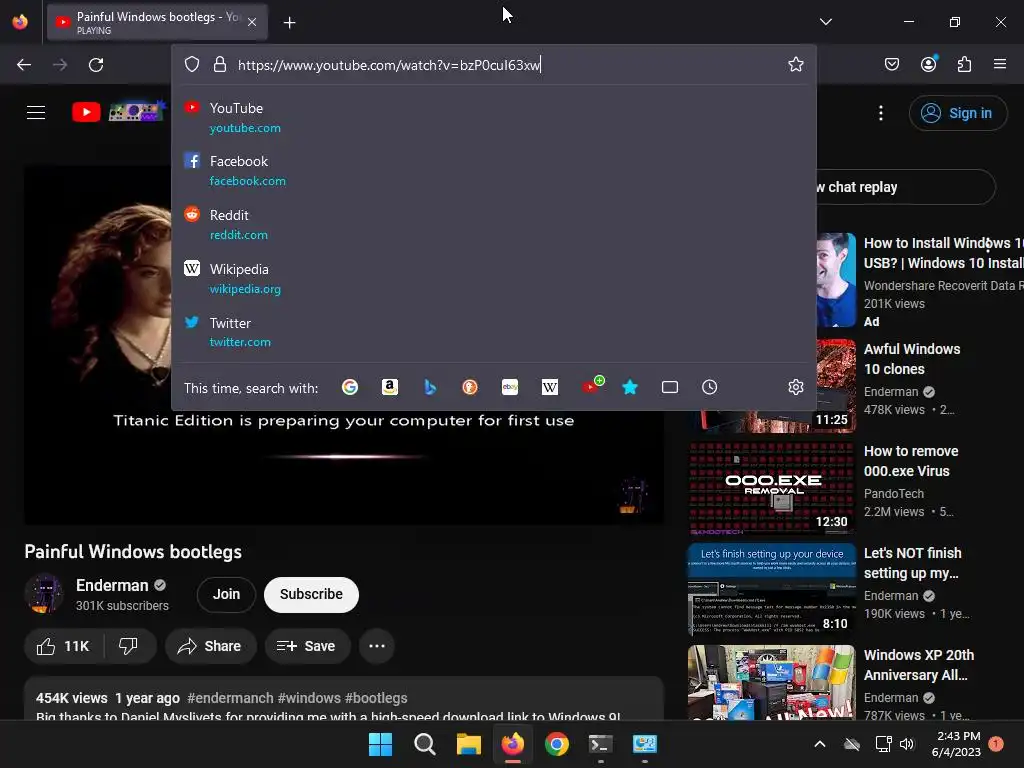Open YouTube settings three-dot menu
The image size is (1024, 768).
(880, 113)
